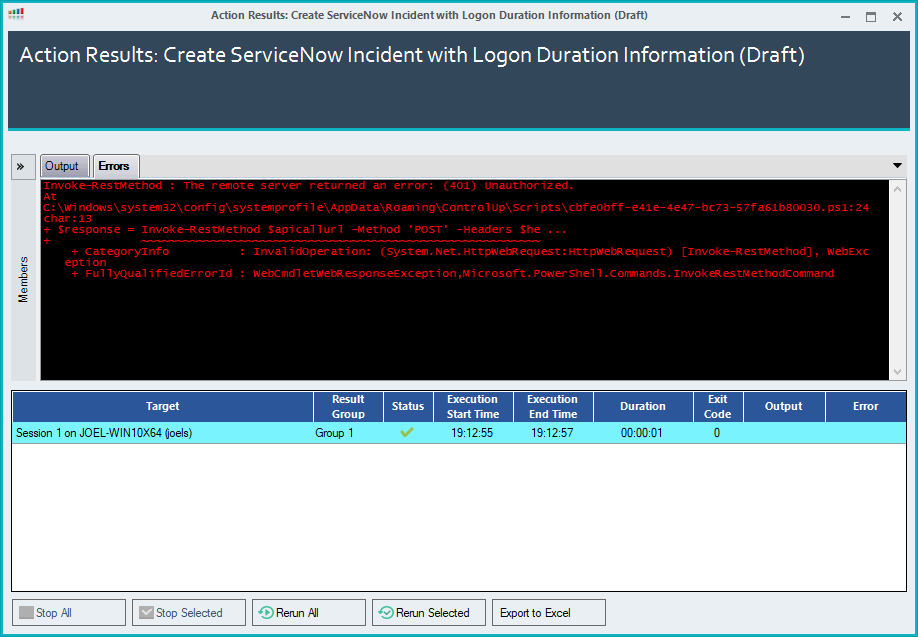Sort by Execution End Time header
The width and height of the screenshot is (918, 637).
[x=553, y=407]
